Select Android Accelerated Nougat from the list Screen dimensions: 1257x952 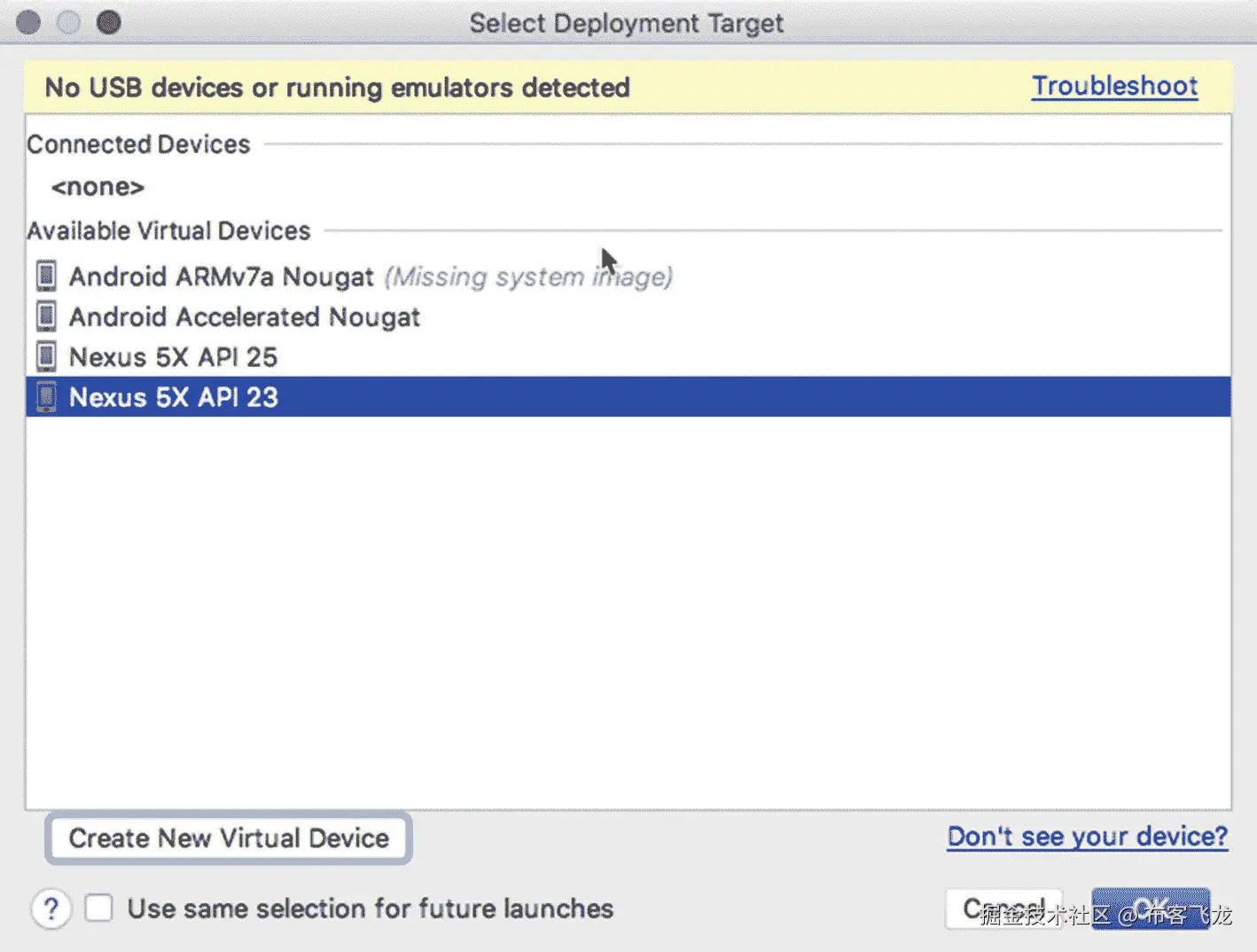[x=245, y=317]
